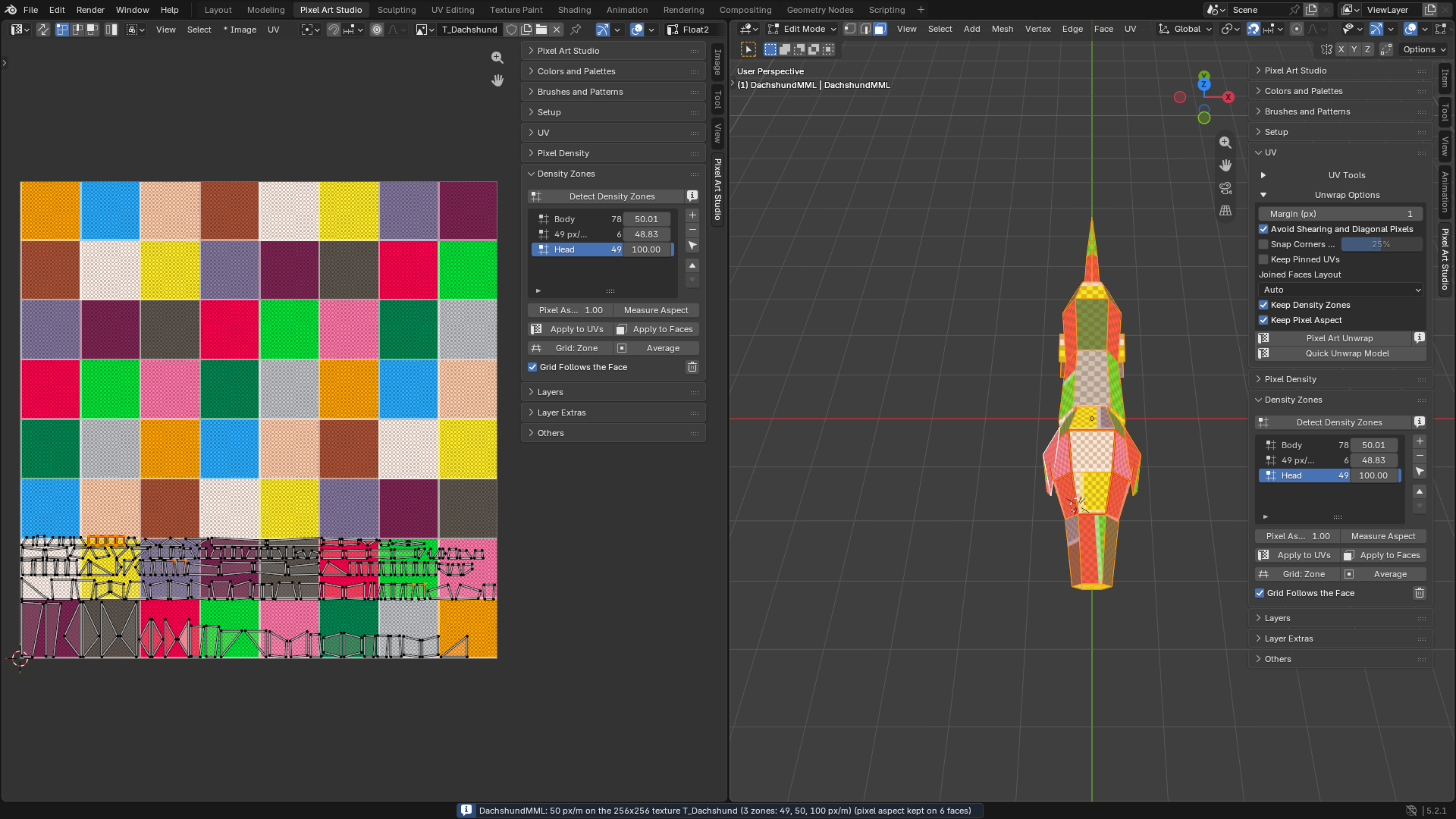Viewport: 1456px width, 819px height.
Task: Click the Quick Unwrap Model button
Action: (1341, 353)
